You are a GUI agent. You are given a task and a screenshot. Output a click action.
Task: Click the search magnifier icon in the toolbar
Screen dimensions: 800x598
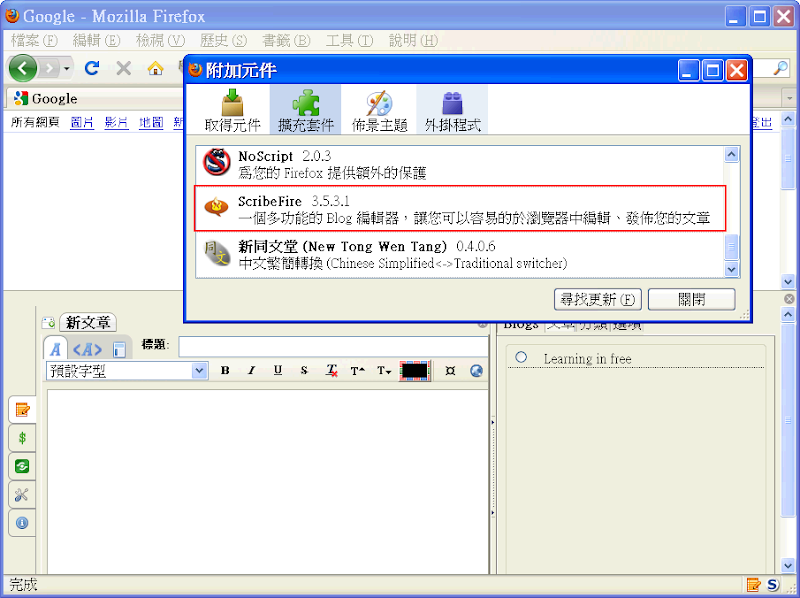point(781,68)
